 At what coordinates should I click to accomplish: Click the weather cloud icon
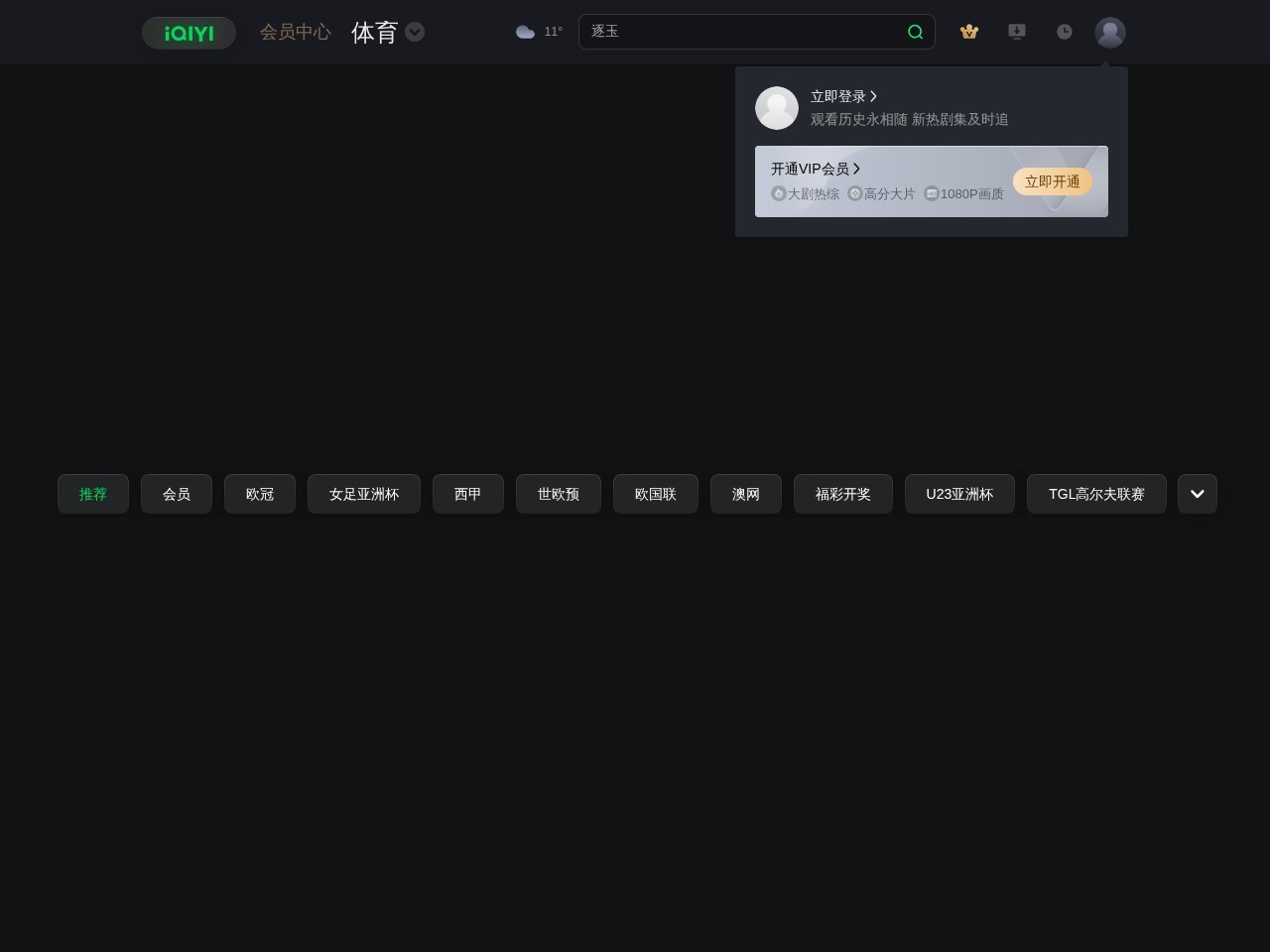click(526, 31)
